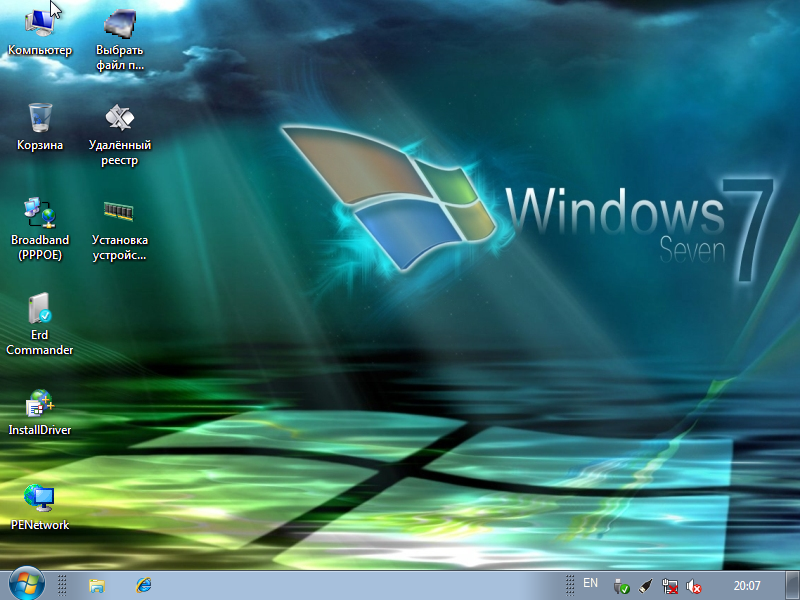800x600 pixels.
Task: Open the Windows Start menu orb
Action: click(x=26, y=584)
